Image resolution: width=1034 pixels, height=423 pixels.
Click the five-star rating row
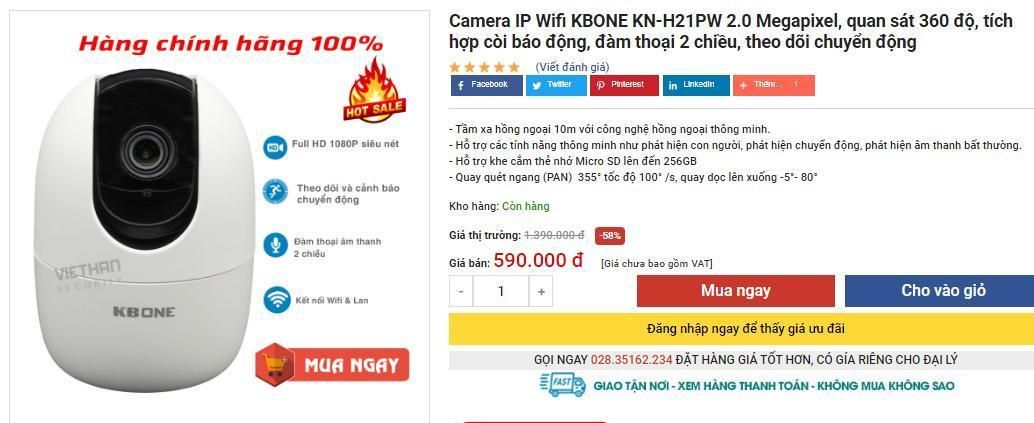[485, 67]
